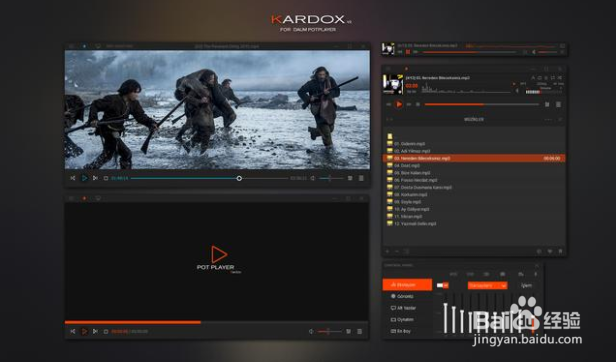Toggle the playlist icon at music player's far right
The width and height of the screenshot is (616, 362).
point(558,104)
